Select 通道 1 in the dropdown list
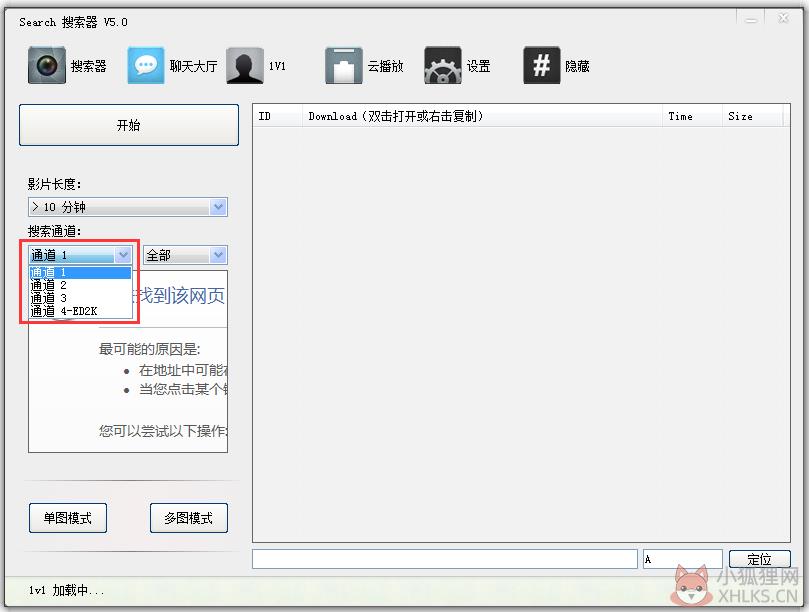Image resolution: width=809 pixels, height=612 pixels. pyautogui.click(x=80, y=272)
